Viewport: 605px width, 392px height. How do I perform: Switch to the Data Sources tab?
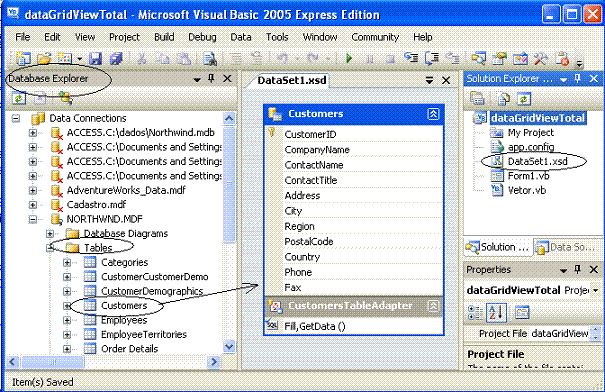[x=566, y=247]
